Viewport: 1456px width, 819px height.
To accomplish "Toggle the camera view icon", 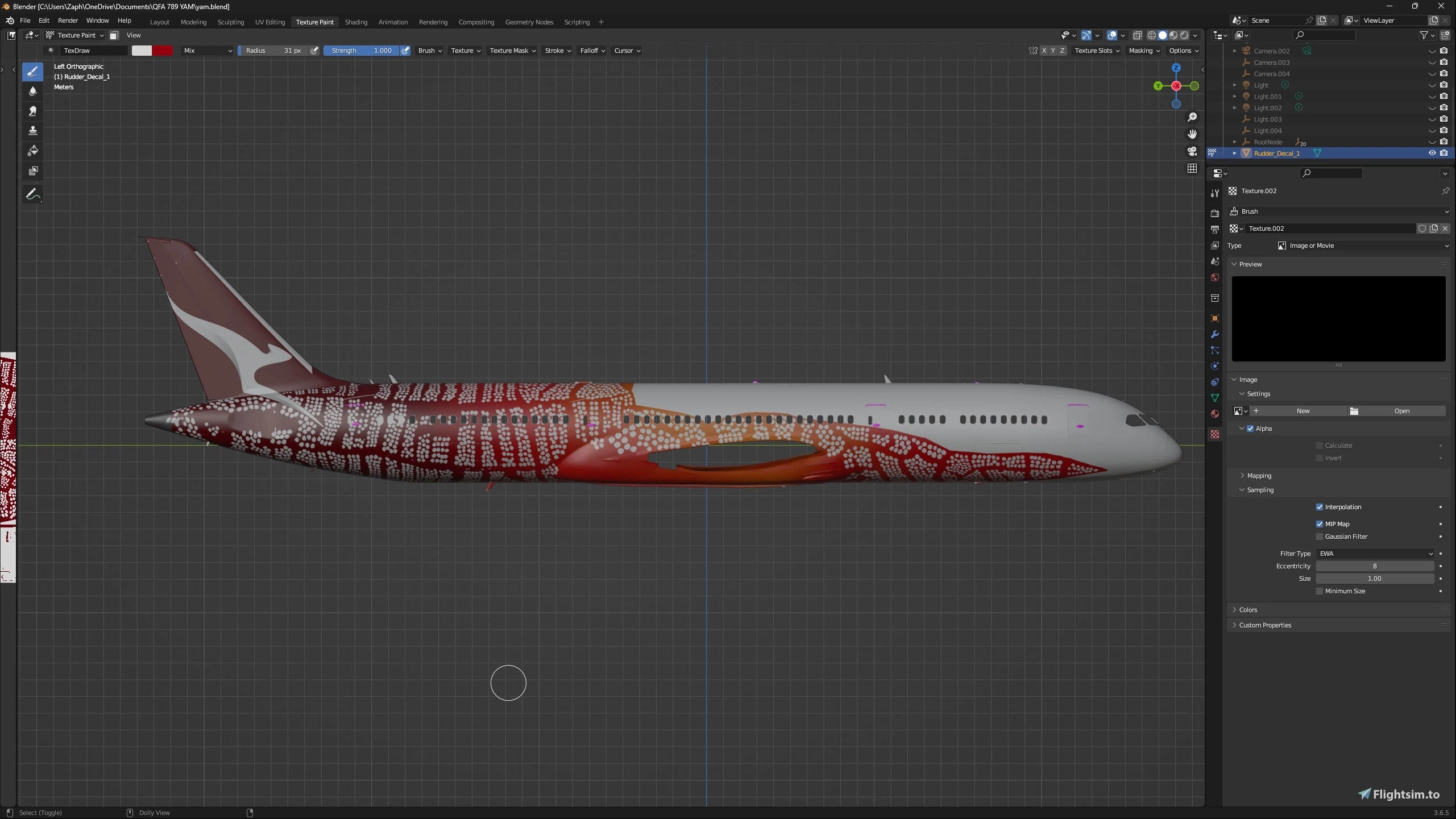I will pyautogui.click(x=1192, y=151).
